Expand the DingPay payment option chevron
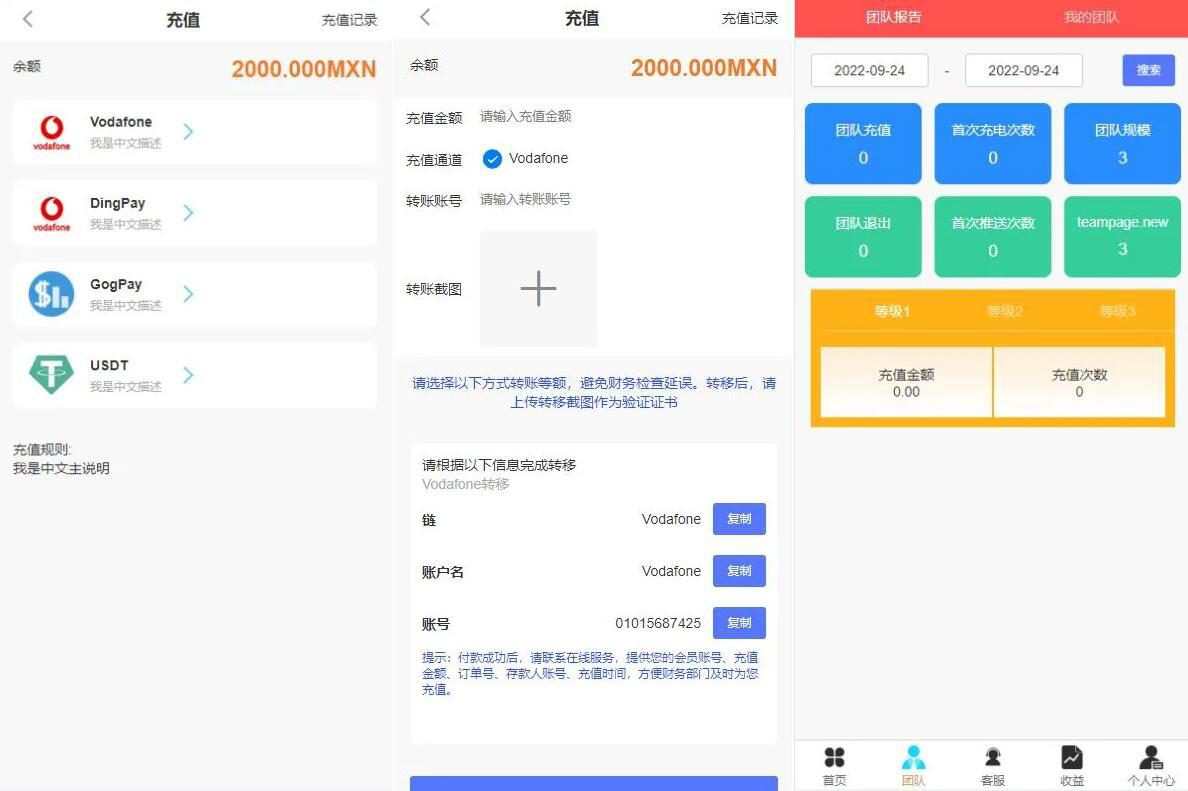 [x=188, y=213]
